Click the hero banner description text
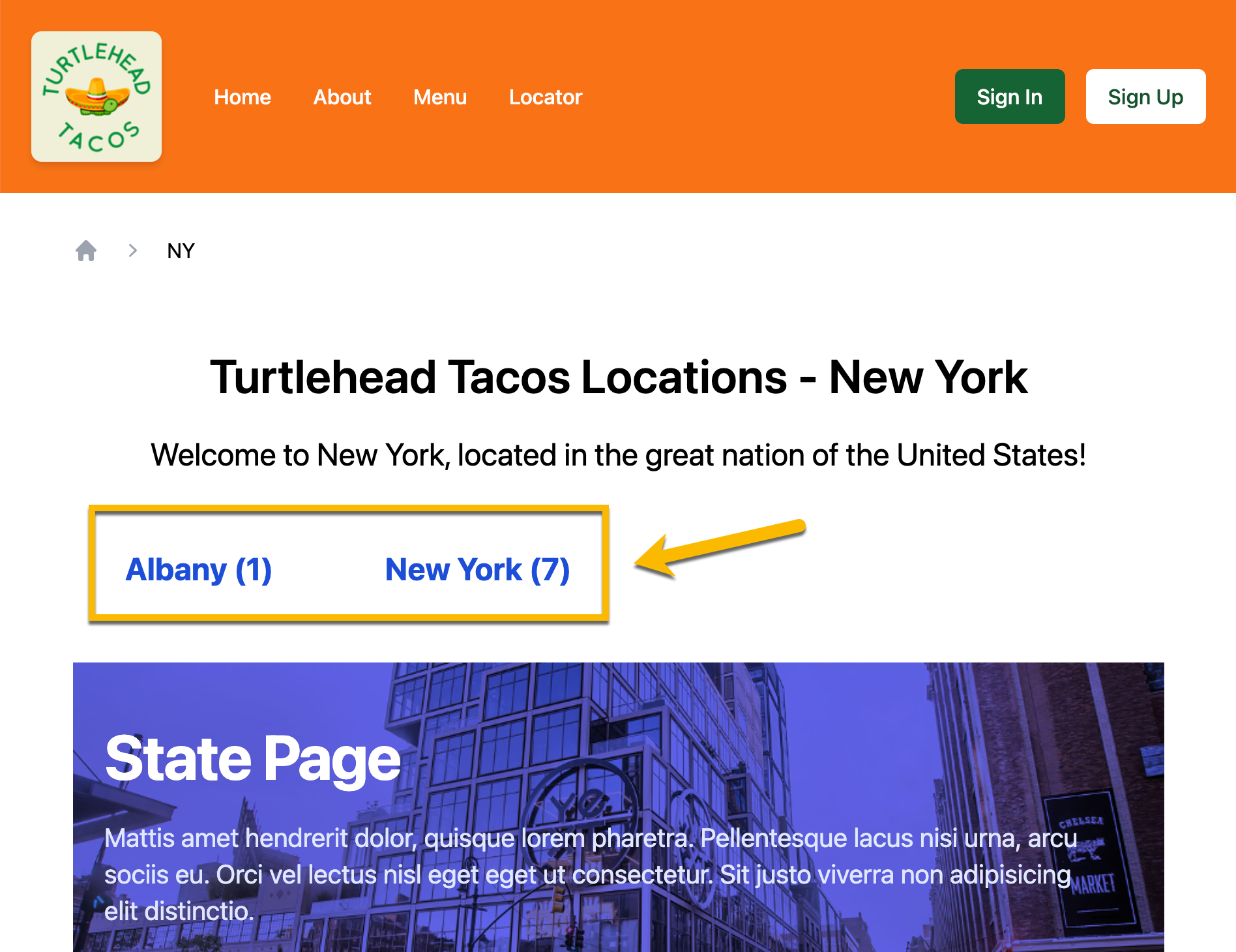Image resolution: width=1236 pixels, height=952 pixels. (x=587, y=874)
